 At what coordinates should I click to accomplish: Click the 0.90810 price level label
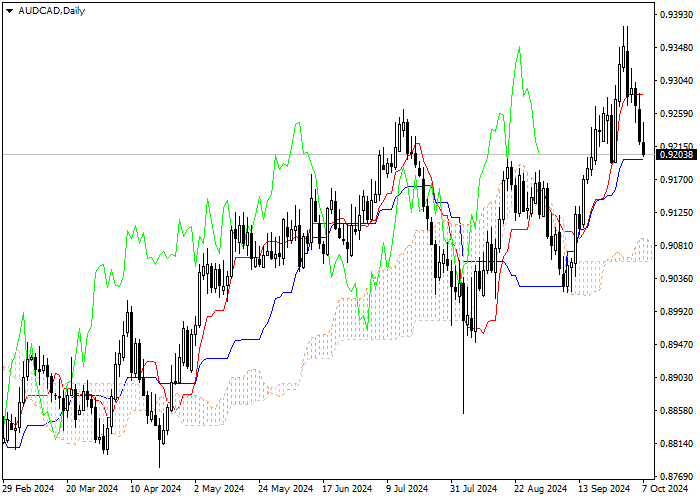pos(677,246)
